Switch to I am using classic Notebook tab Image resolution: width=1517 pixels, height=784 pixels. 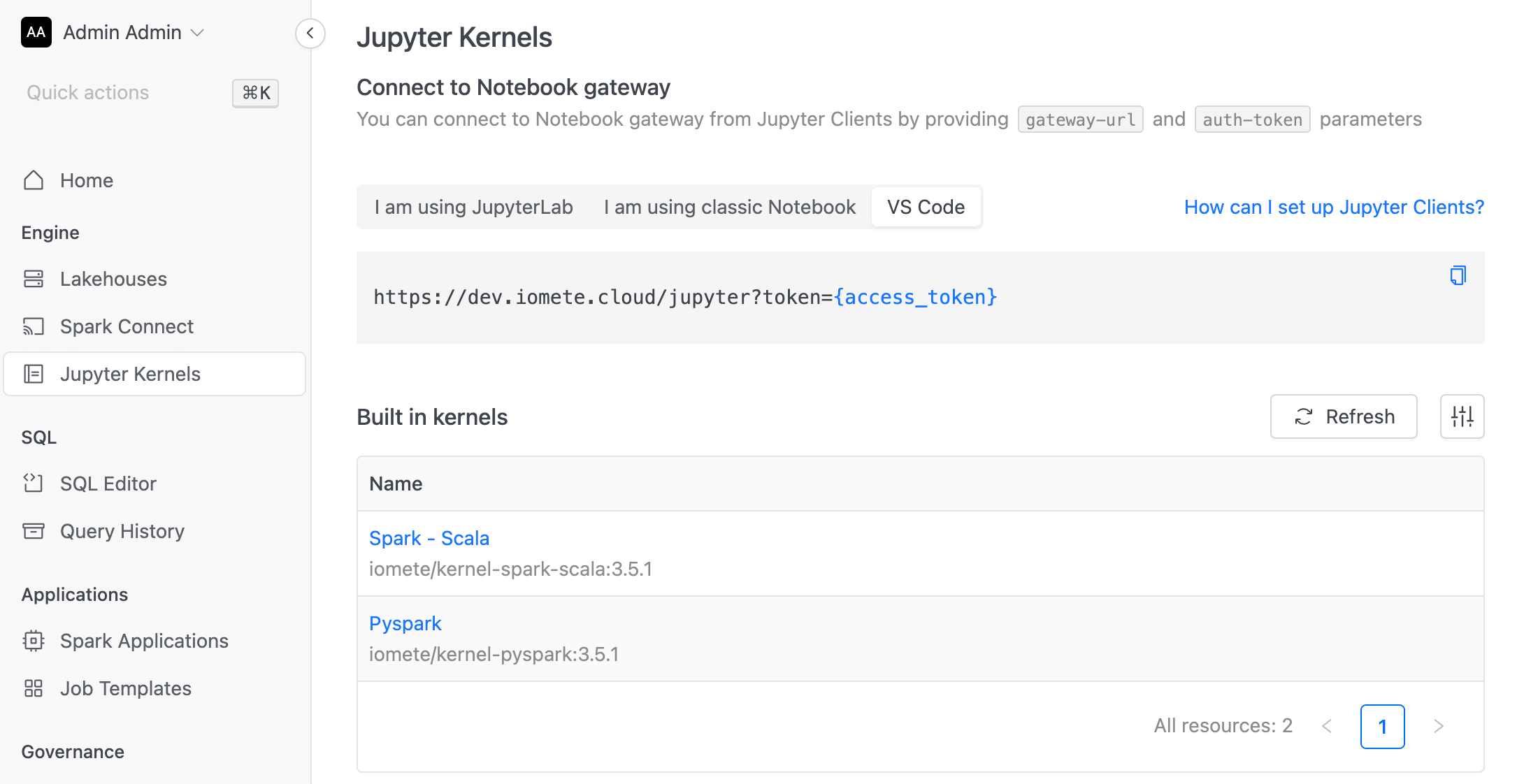tap(729, 207)
